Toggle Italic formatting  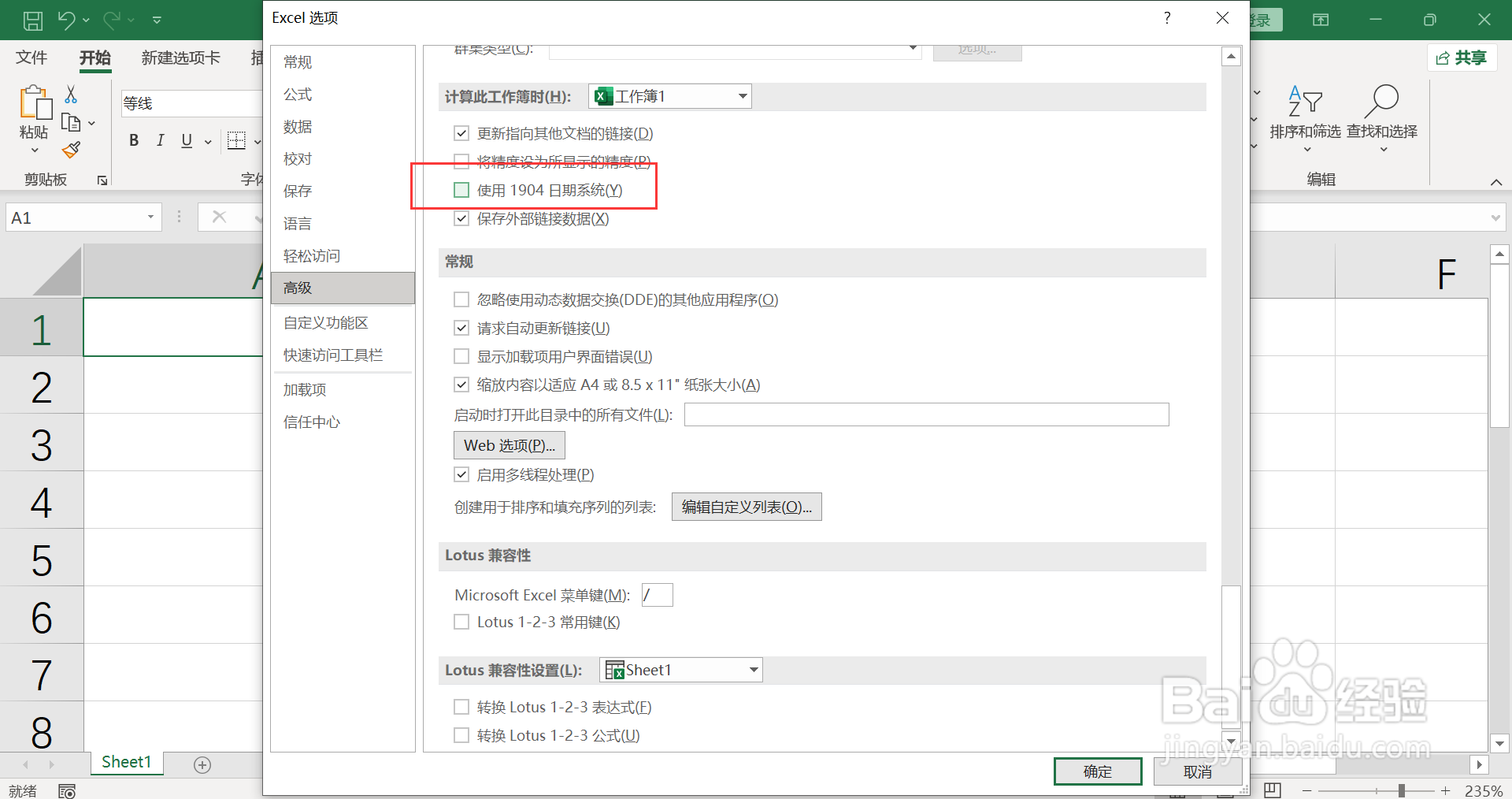(161, 140)
